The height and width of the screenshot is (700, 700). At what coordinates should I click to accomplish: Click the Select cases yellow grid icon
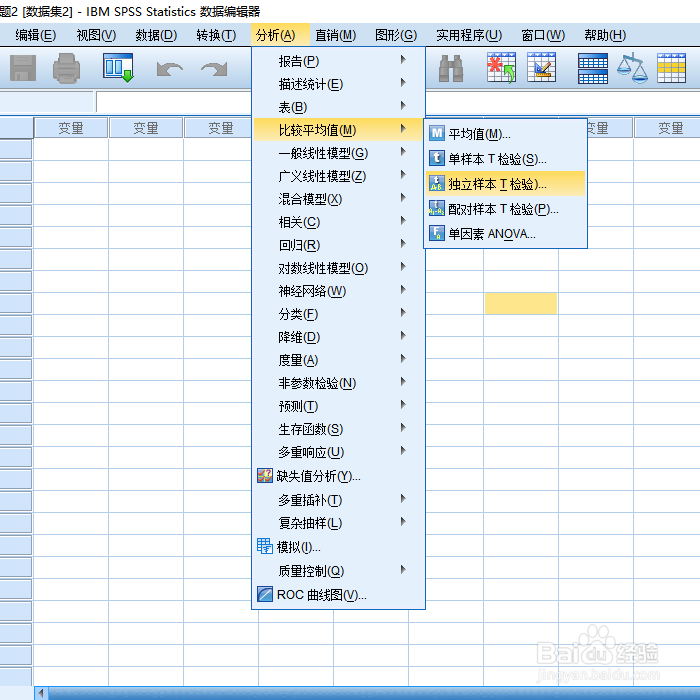[x=671, y=68]
